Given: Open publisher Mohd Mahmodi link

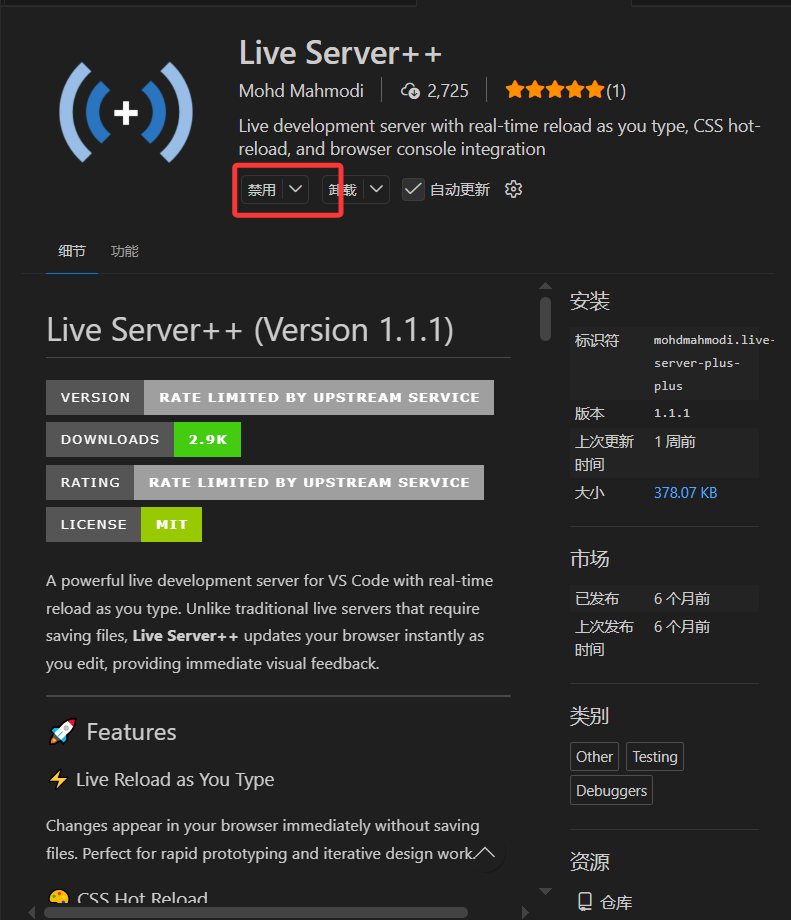Looking at the screenshot, I should [301, 91].
